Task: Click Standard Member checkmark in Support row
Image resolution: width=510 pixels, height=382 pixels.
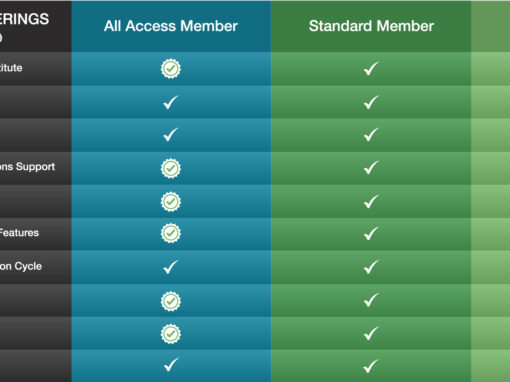Action: (x=371, y=167)
